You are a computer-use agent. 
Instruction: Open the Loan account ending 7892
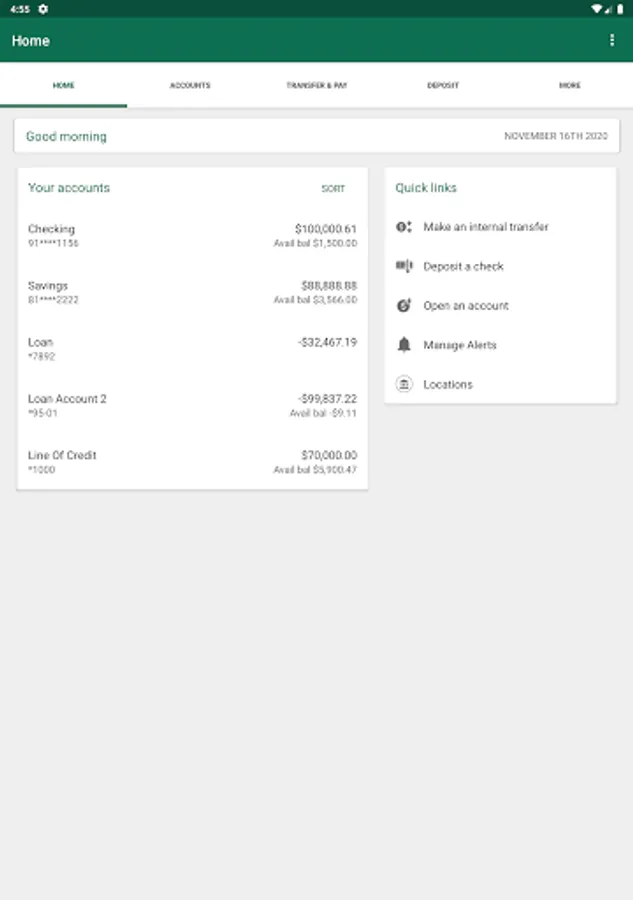pos(192,348)
